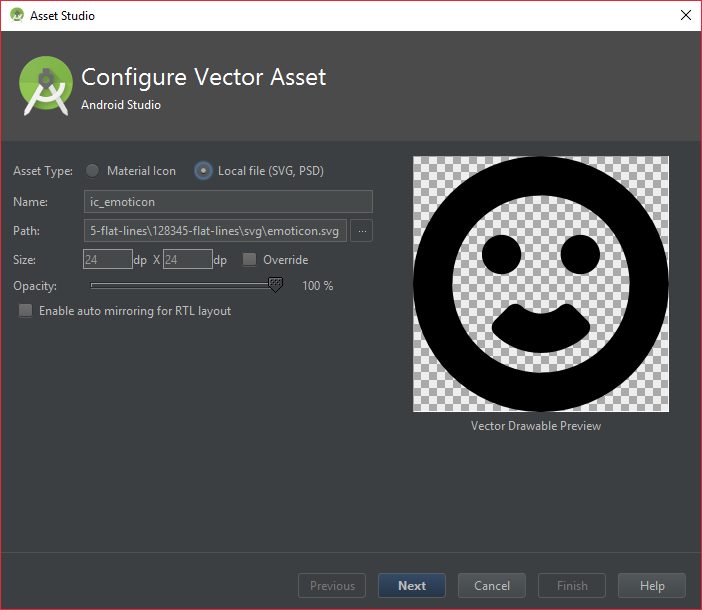Select Local file (SVG, PSD) option
702x610 pixels.
[203, 171]
